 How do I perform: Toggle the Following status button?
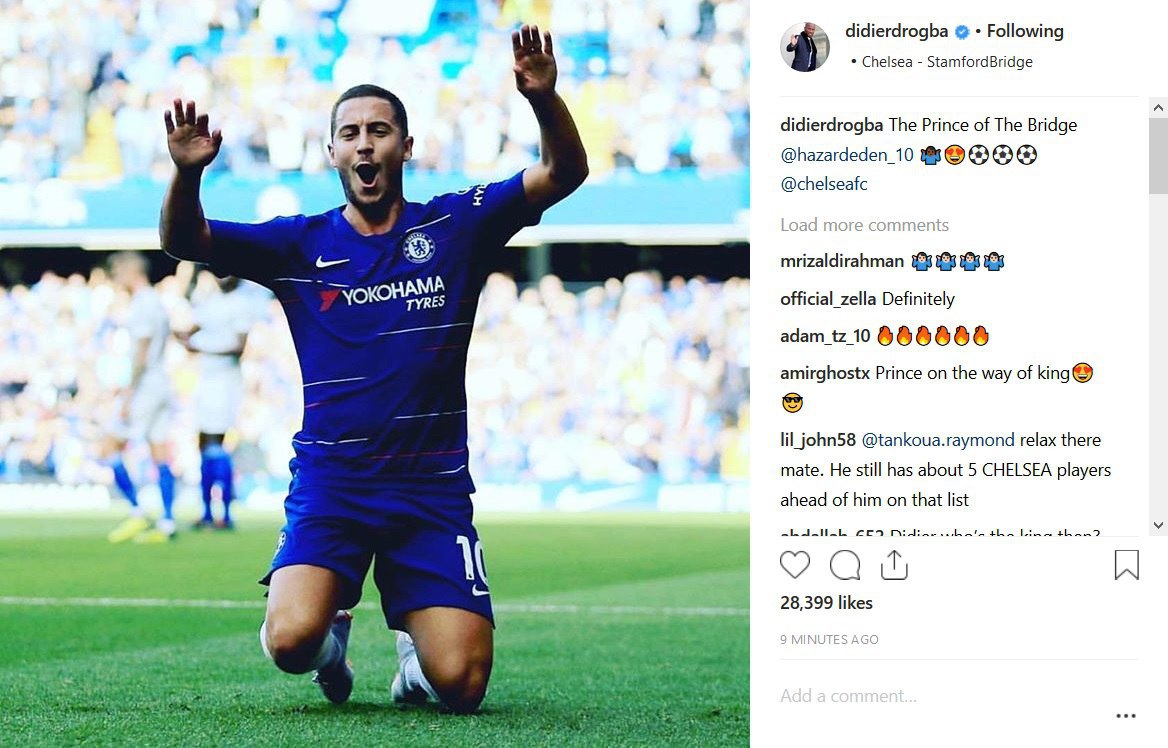point(1025,31)
